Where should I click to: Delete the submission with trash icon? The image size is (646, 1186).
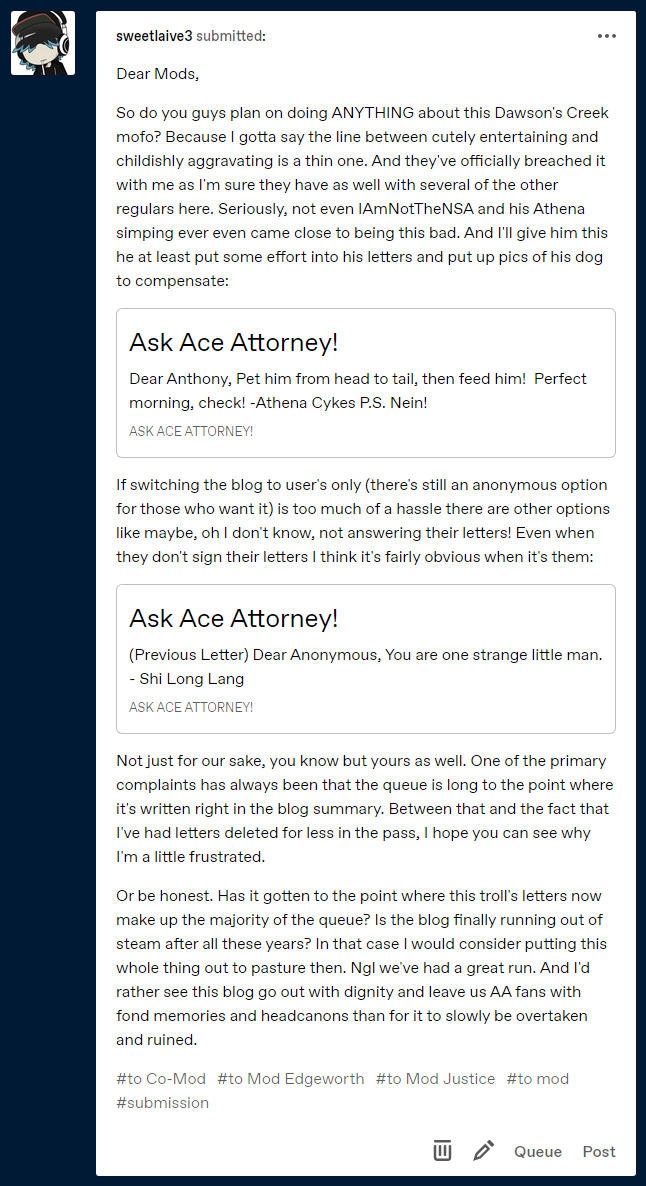442,1150
